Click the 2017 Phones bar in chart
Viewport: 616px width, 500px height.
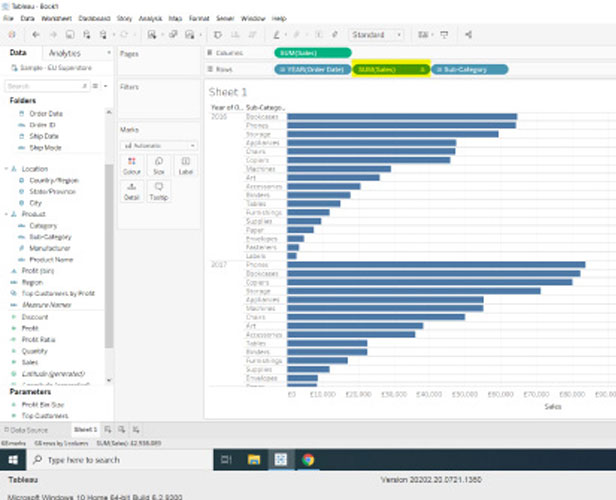coord(436,265)
